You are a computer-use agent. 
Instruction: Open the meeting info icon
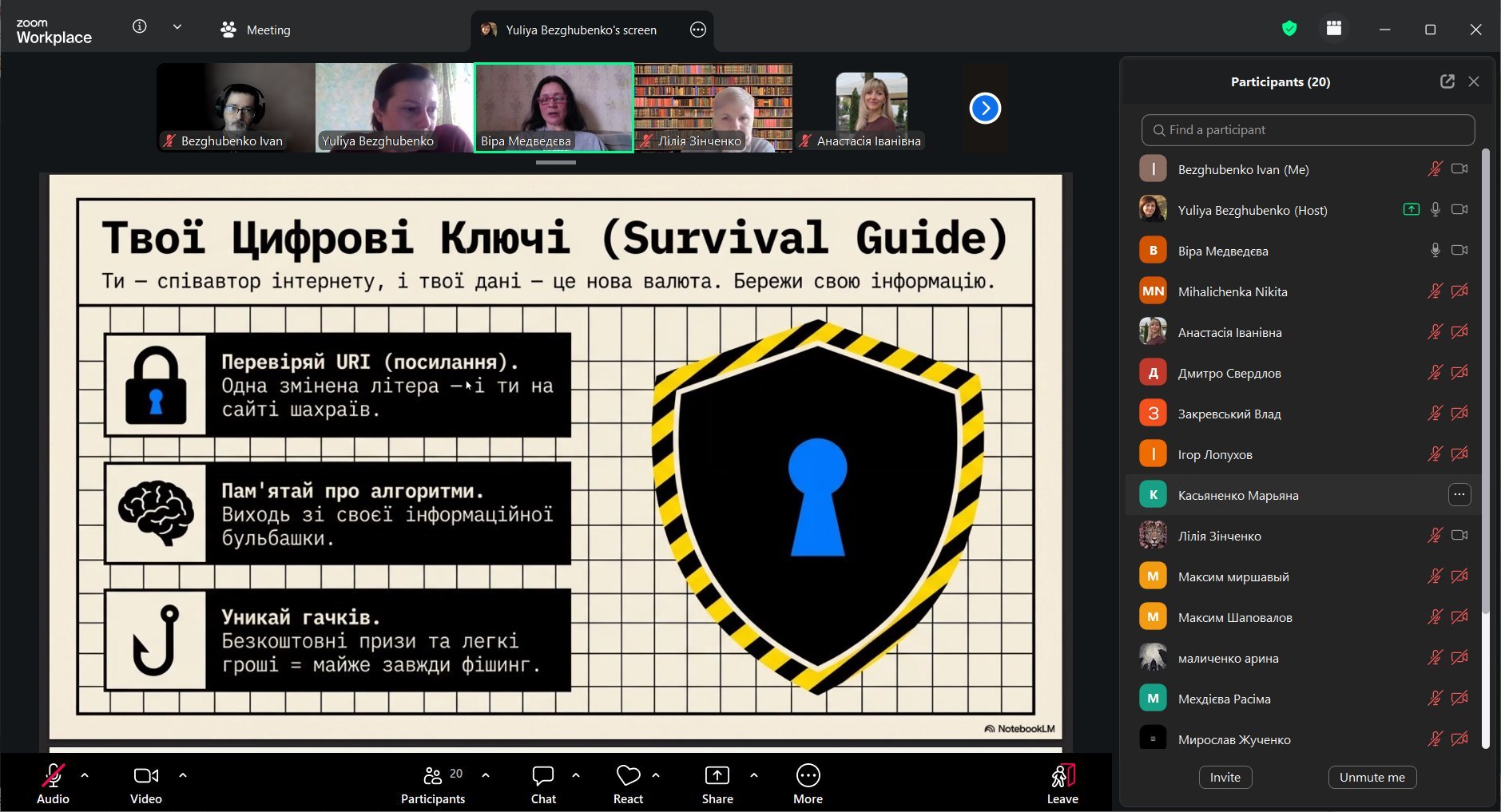[139, 27]
